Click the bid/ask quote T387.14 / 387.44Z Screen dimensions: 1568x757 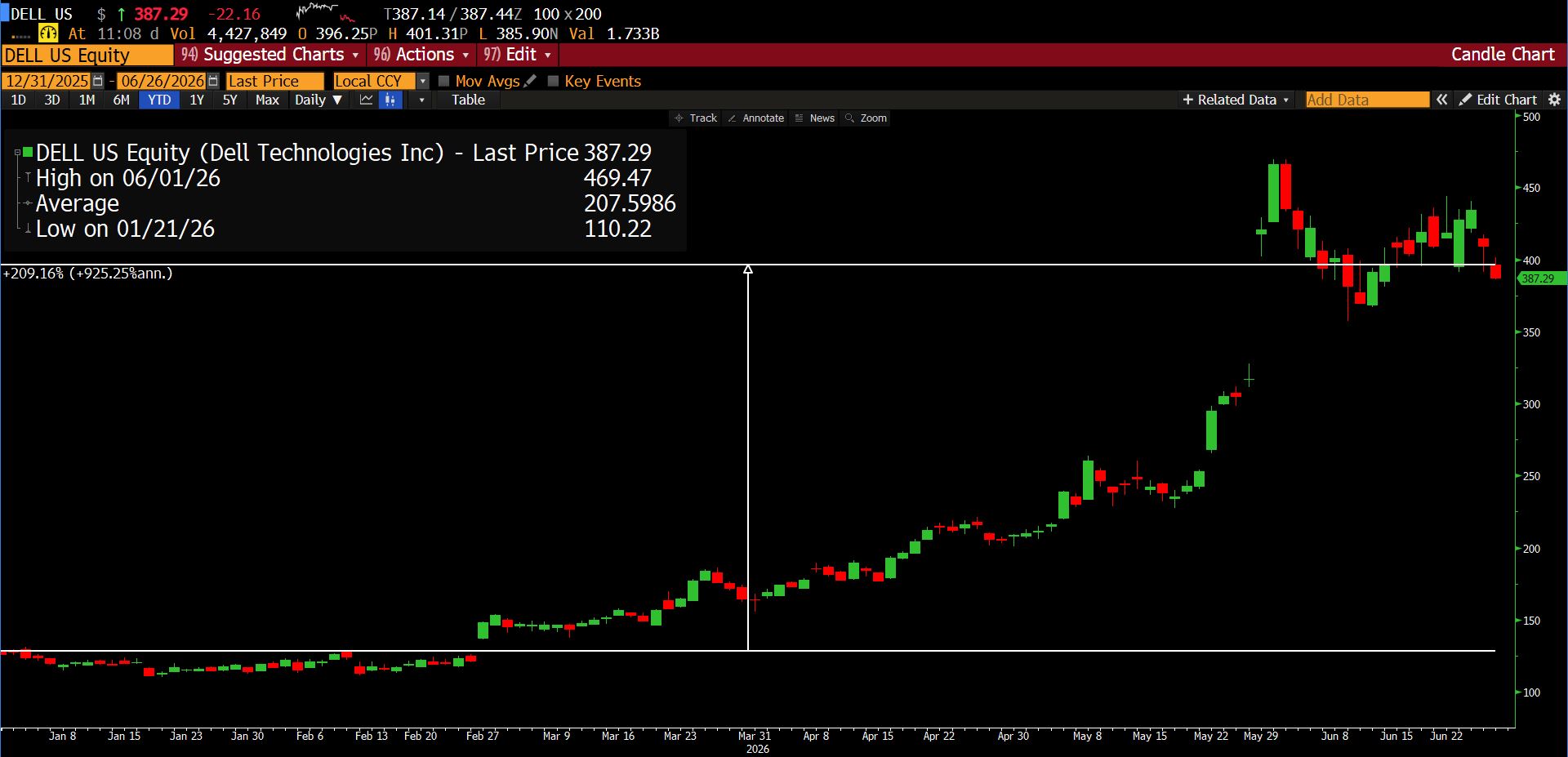pyautogui.click(x=452, y=14)
